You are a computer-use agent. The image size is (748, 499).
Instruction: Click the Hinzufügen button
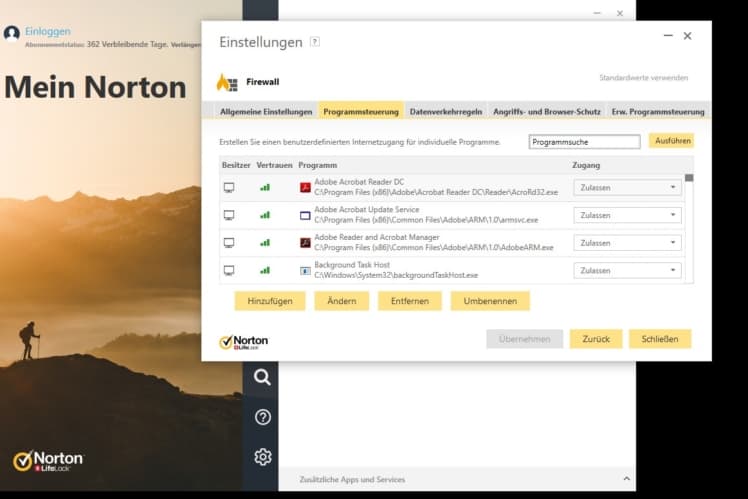[270, 301]
